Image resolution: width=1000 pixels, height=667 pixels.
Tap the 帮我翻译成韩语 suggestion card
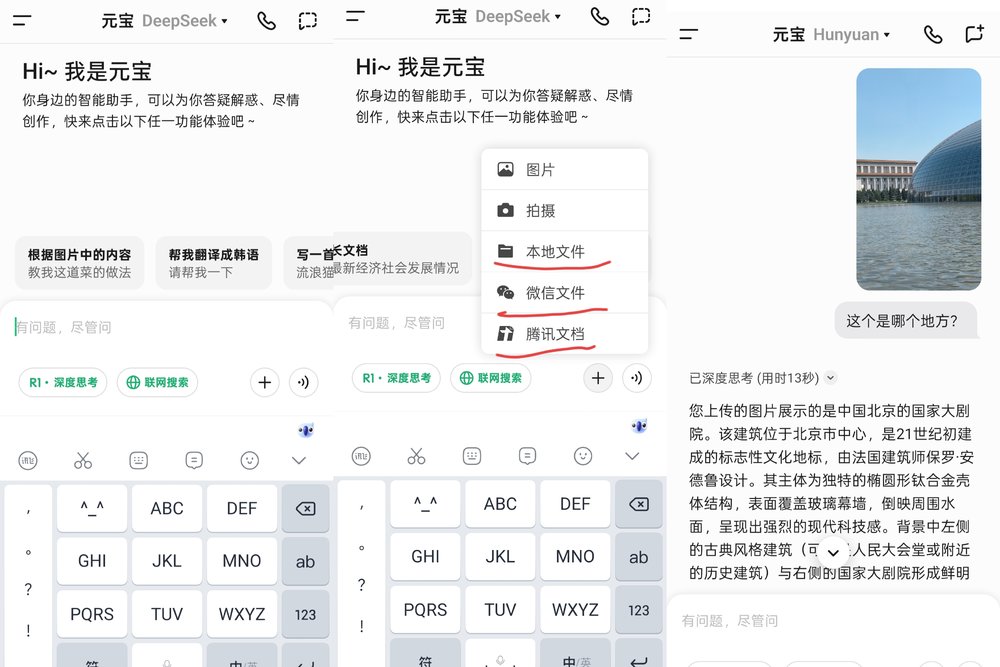pos(213,263)
